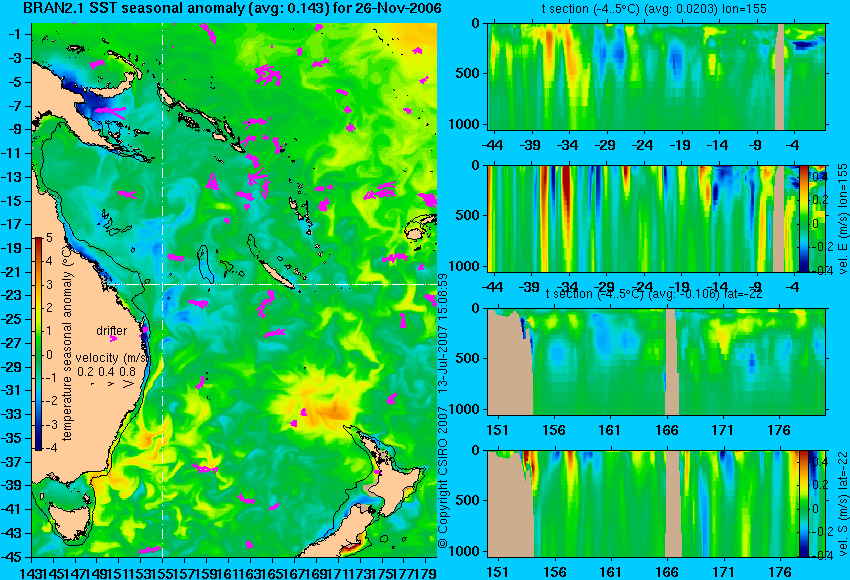Click the vel. E lon=155 color bar
Screen dimensions: 850x580
tap(803, 218)
